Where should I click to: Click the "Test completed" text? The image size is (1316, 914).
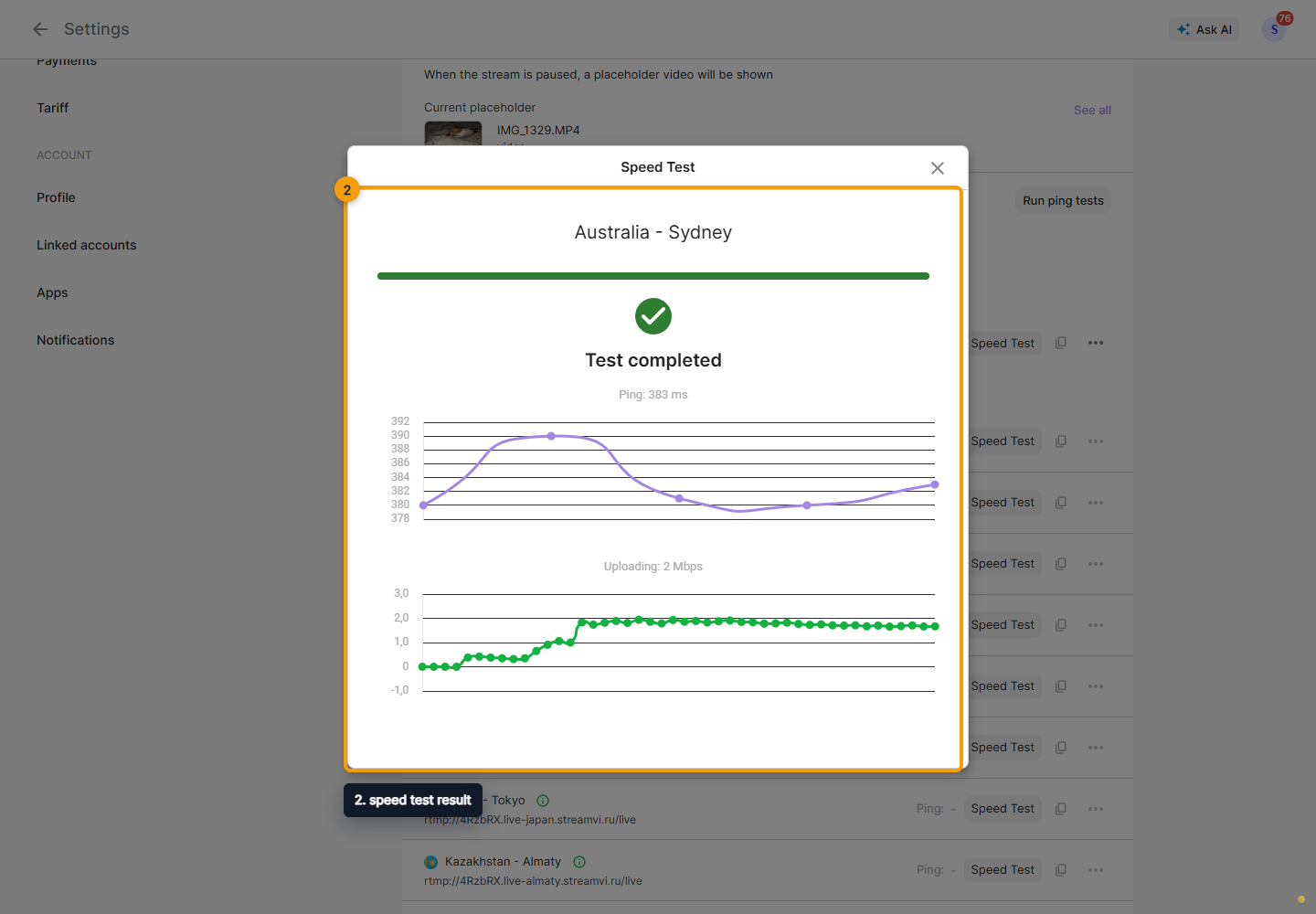tap(653, 360)
